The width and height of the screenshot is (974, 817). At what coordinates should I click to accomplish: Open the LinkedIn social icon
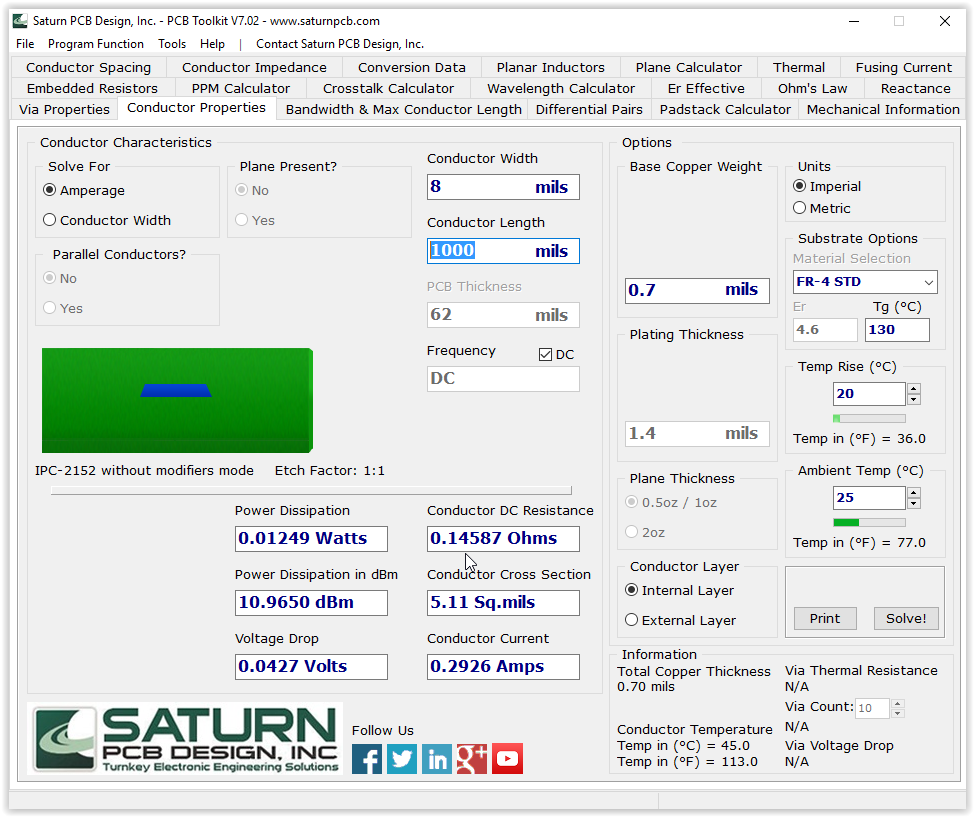pyautogui.click(x=437, y=759)
